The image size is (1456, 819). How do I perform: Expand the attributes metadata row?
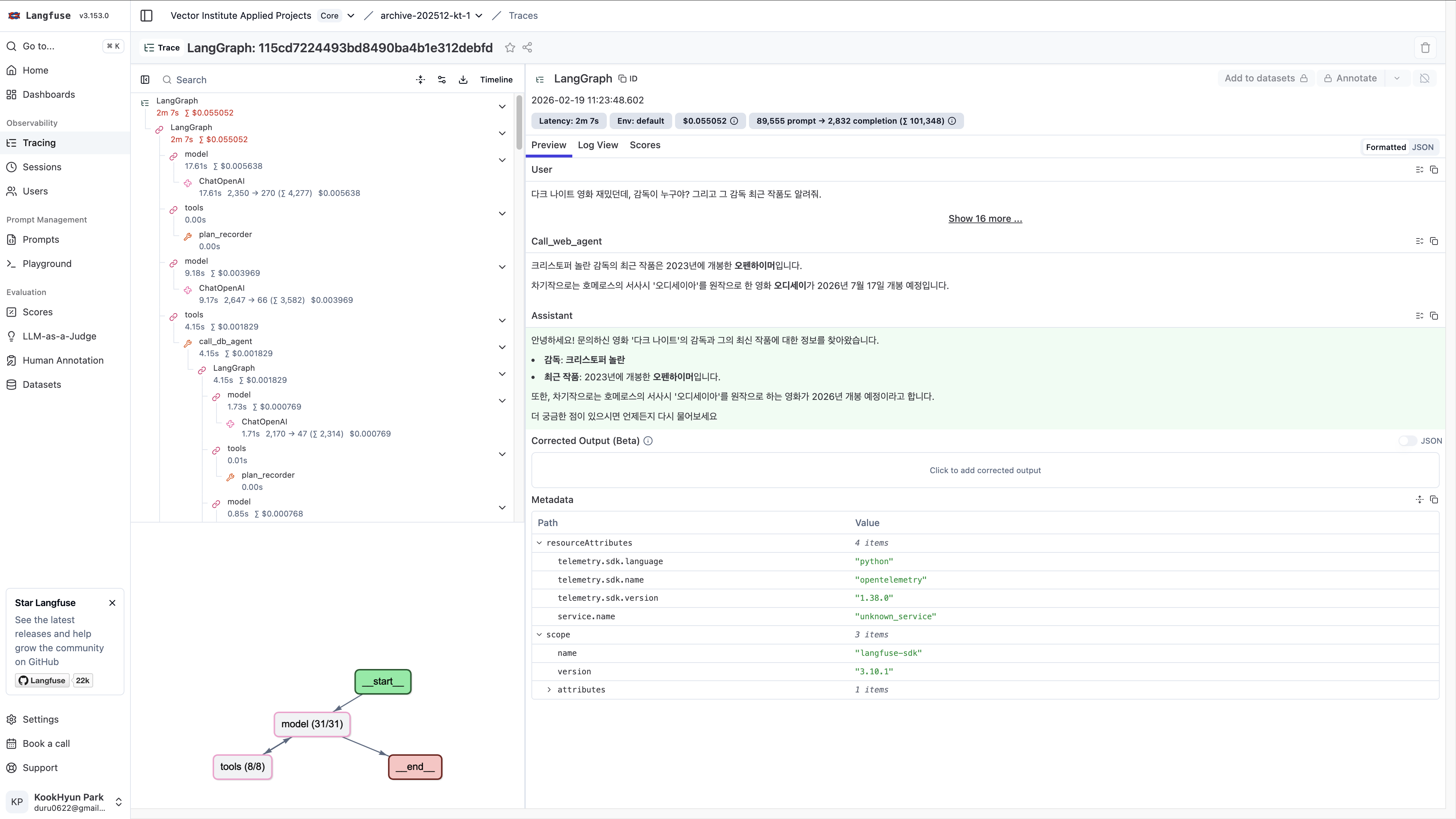[549, 690]
